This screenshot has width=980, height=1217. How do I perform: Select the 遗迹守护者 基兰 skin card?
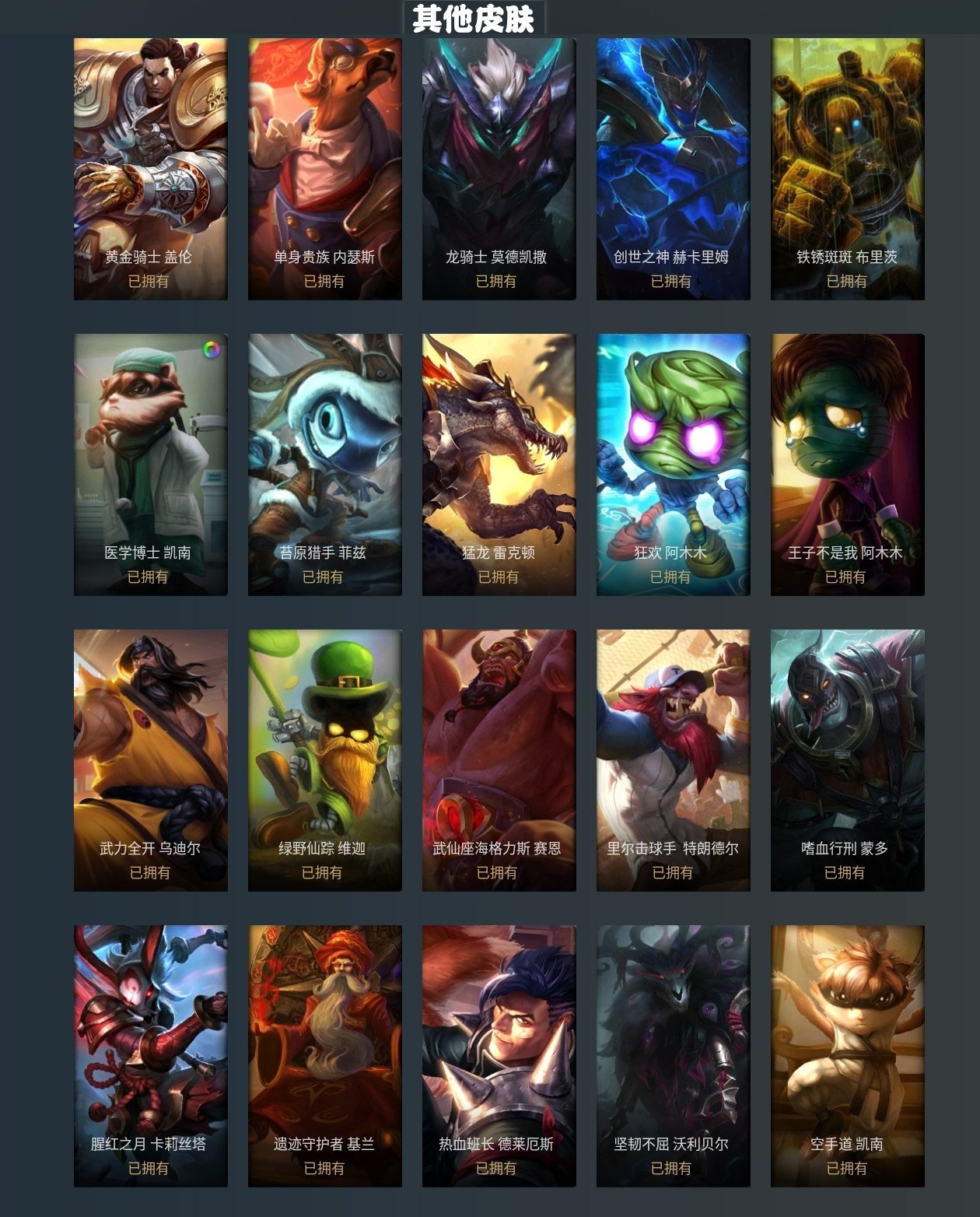click(x=325, y=1056)
